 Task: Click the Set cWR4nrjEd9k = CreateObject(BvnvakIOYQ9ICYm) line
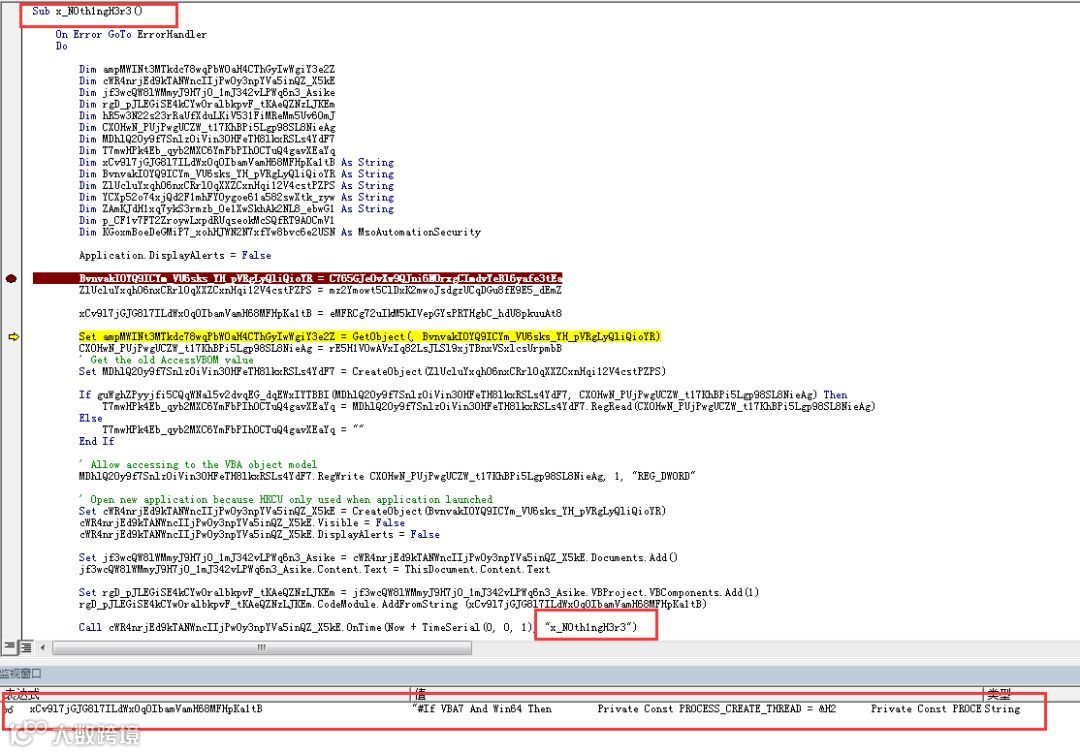click(x=372, y=511)
